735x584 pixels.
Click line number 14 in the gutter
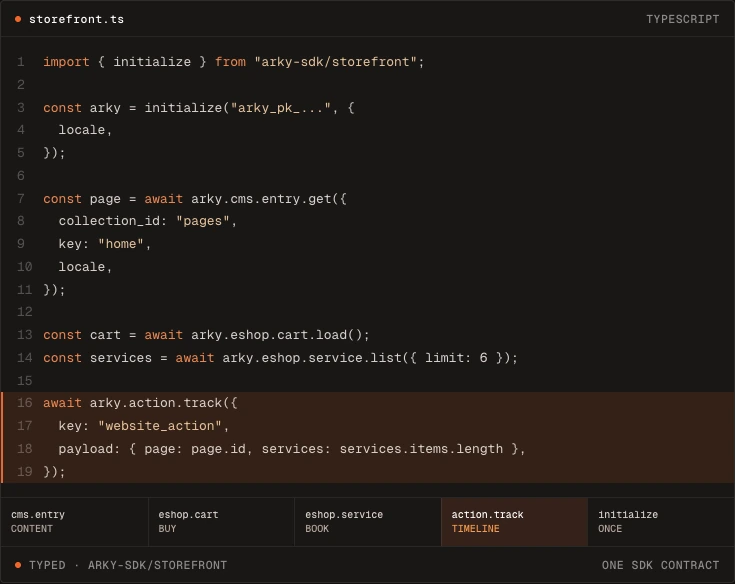(24, 358)
